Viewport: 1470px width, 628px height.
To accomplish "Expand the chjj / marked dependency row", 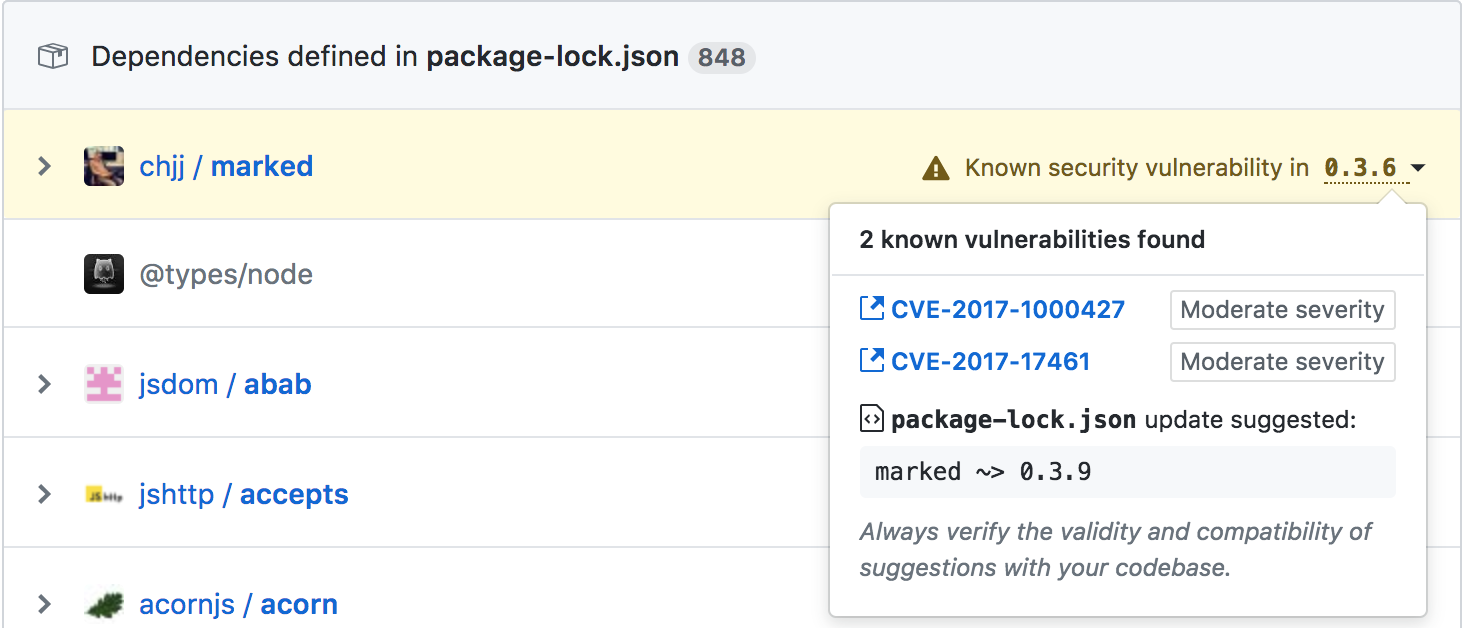I will pos(44,166).
